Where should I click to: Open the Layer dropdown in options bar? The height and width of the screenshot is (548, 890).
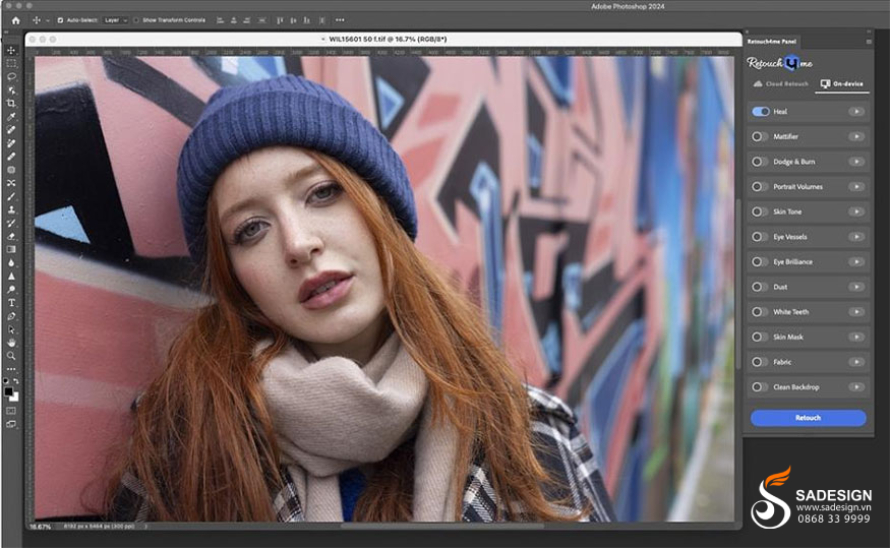(x=116, y=20)
